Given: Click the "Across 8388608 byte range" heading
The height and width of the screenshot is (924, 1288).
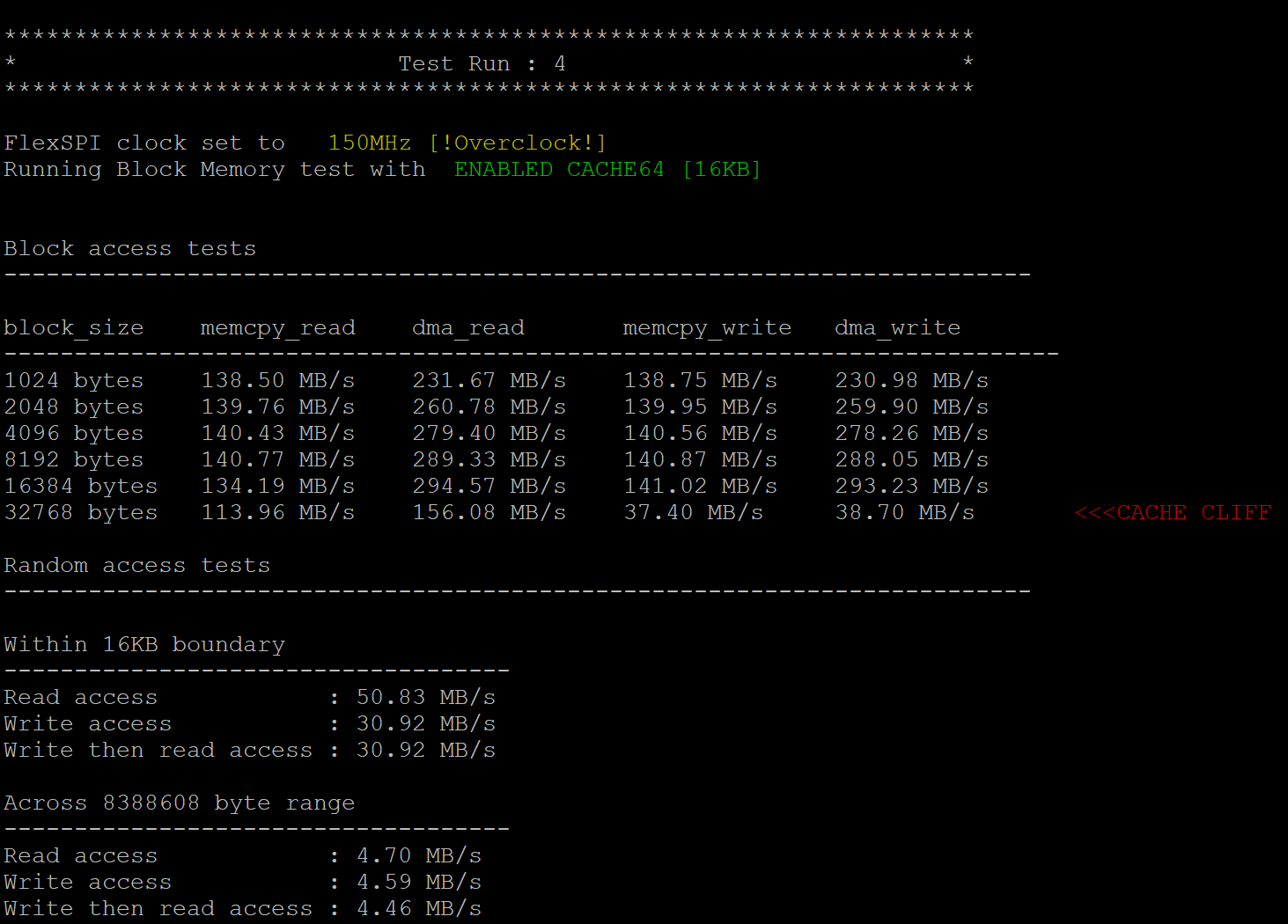Looking at the screenshot, I should (179, 803).
